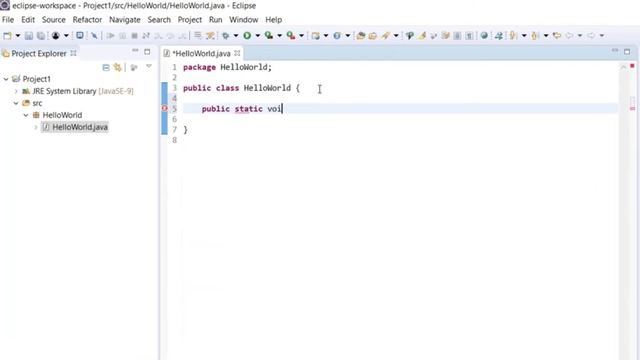Click the error marker on line 5
640x360 pixels.
[164, 109]
